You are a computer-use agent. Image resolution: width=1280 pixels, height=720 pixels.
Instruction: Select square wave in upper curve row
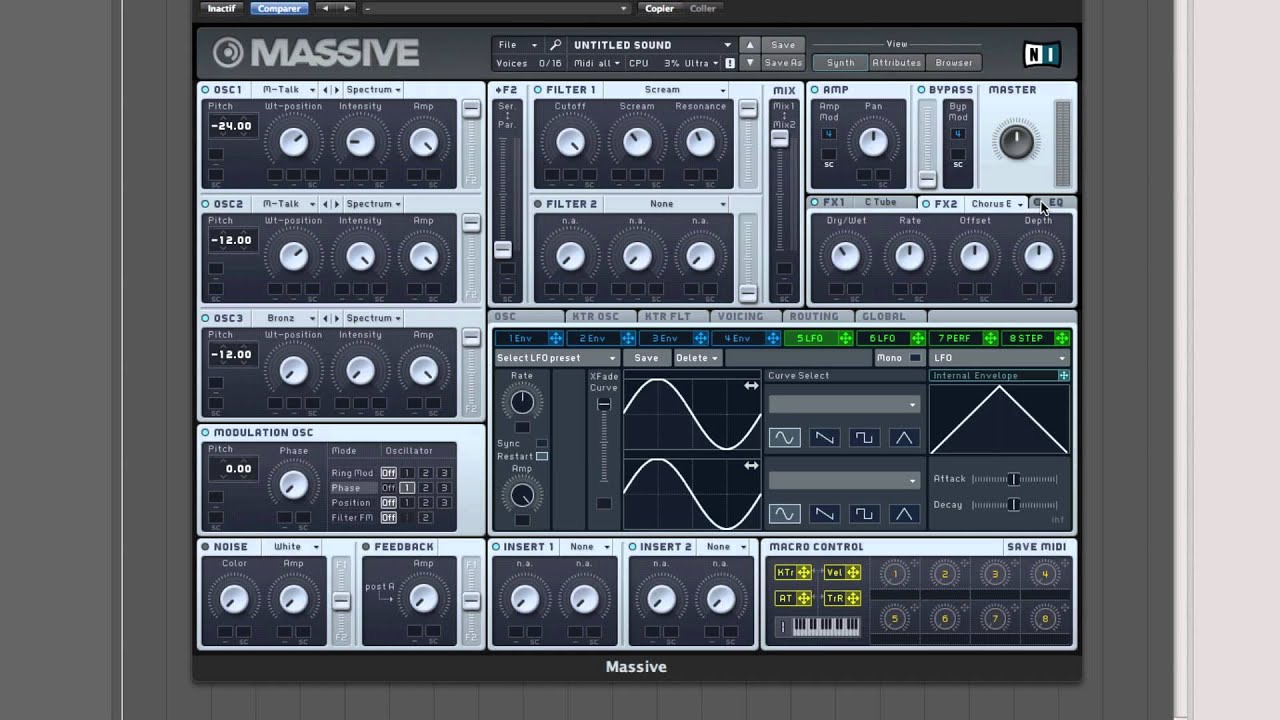(x=864, y=438)
